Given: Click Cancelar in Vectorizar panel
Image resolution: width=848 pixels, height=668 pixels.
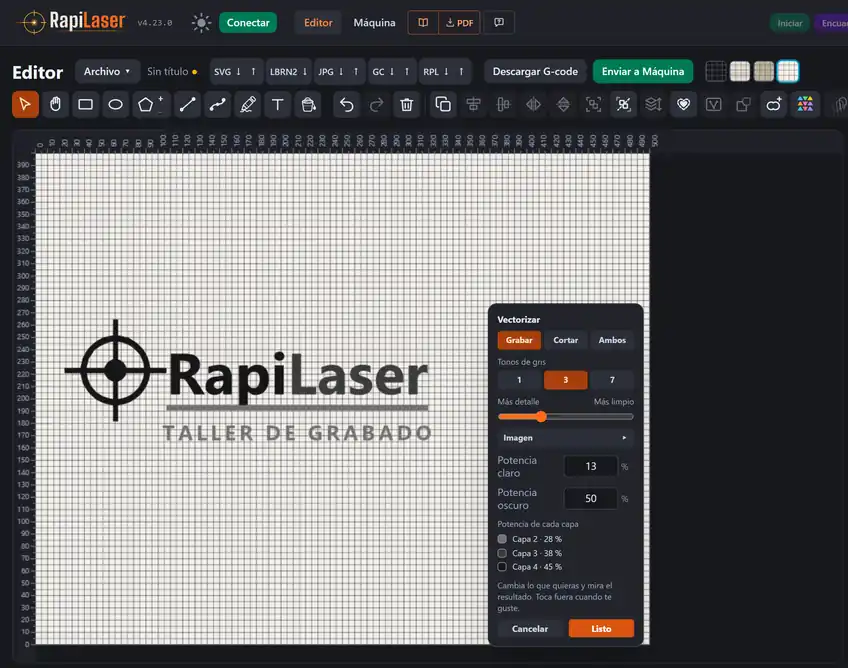Looking at the screenshot, I should click(x=530, y=629).
